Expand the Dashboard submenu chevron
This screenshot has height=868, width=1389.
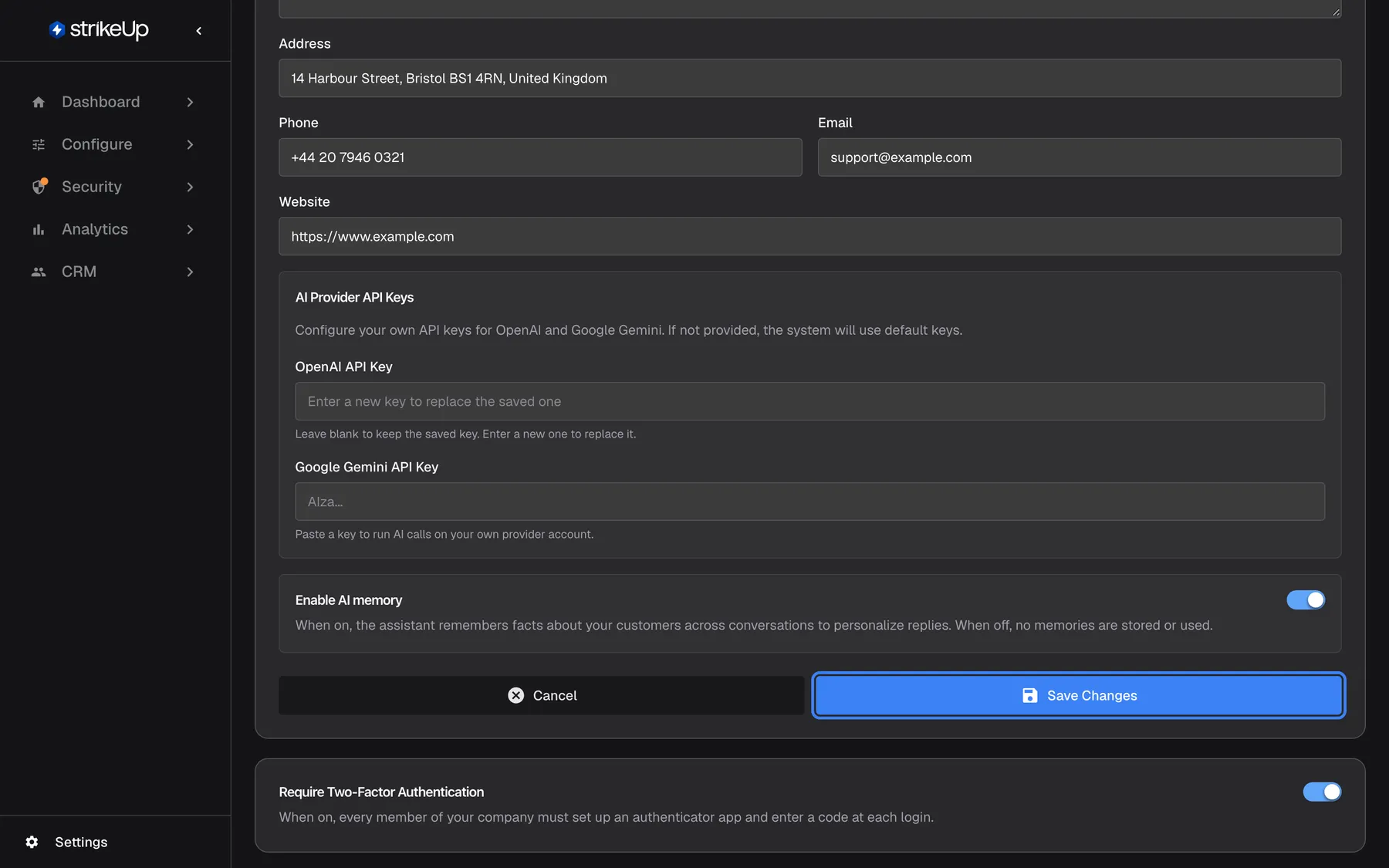pos(190,102)
